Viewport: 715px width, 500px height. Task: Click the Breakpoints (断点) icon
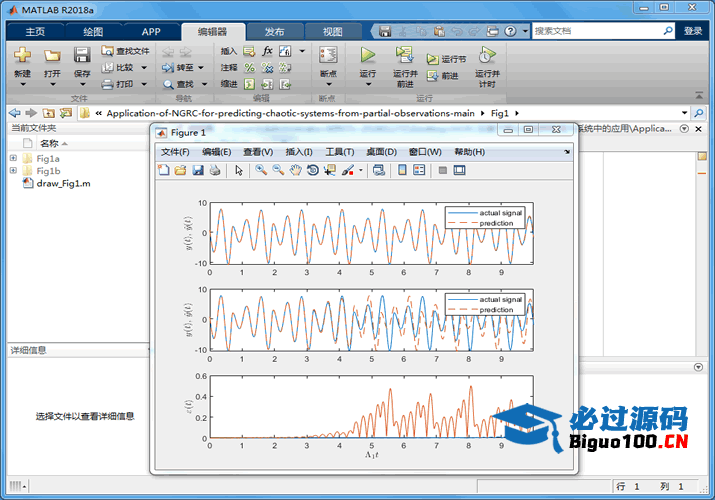[x=328, y=55]
